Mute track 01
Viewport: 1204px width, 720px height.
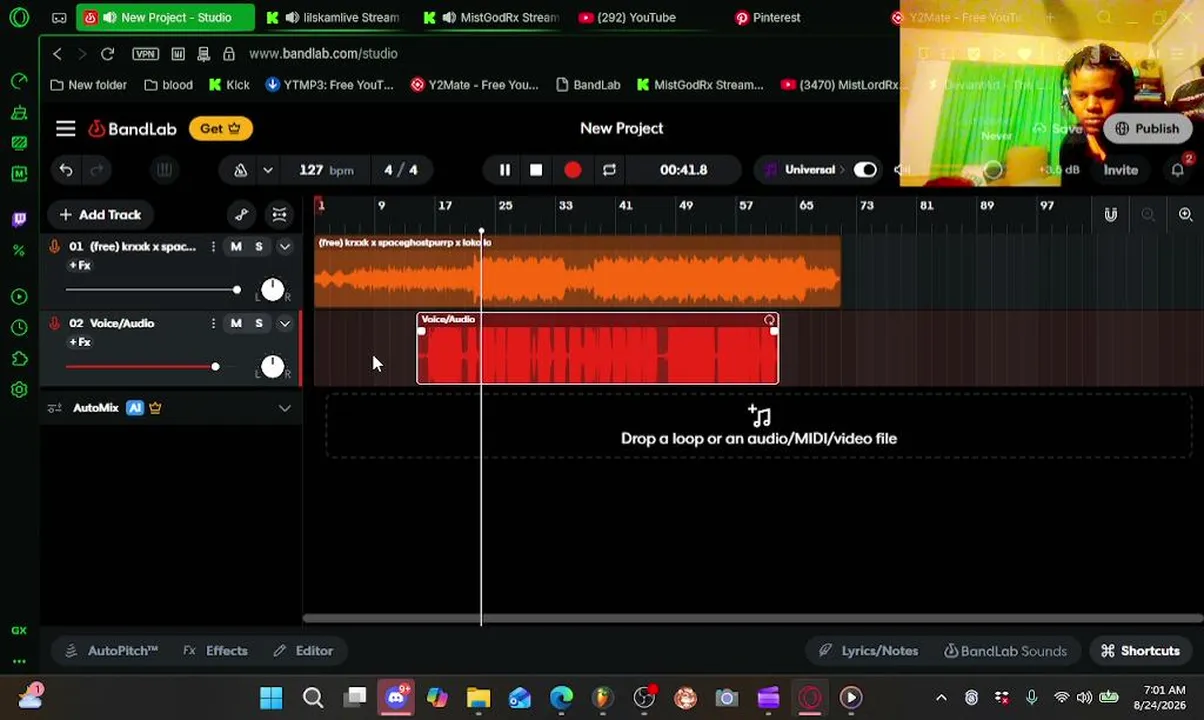pos(236,246)
